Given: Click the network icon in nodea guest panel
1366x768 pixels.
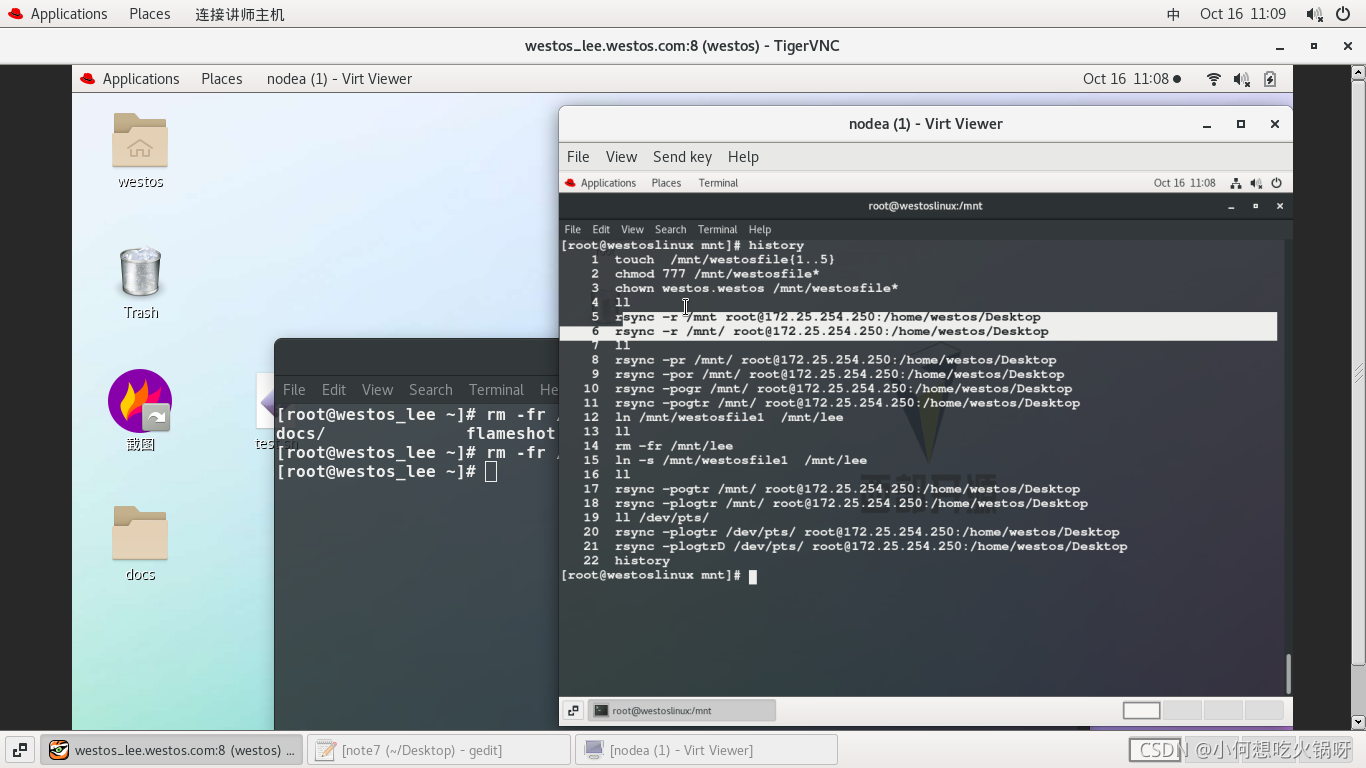Looking at the screenshot, I should coord(1236,183).
